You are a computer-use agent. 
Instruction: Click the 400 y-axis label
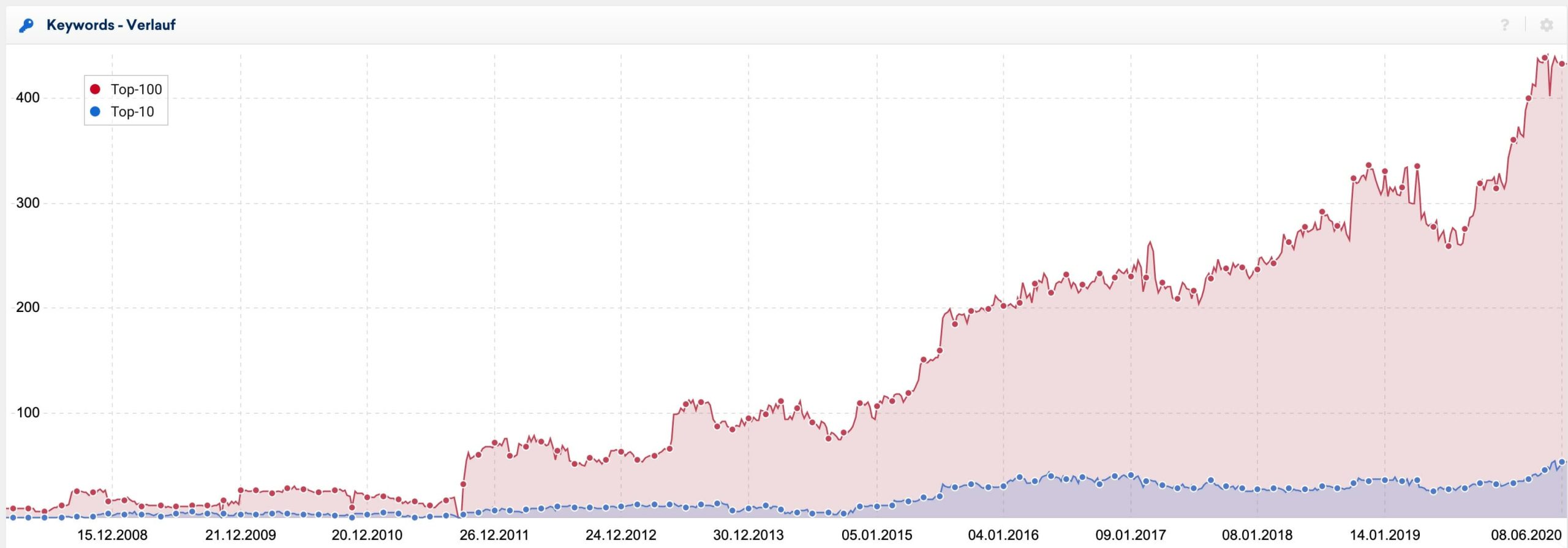click(28, 97)
